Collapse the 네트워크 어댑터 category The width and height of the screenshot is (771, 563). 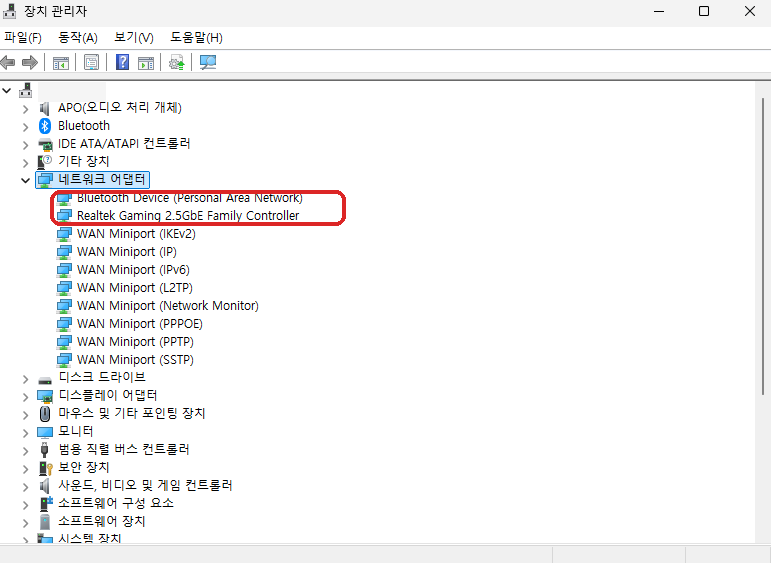(x=26, y=180)
